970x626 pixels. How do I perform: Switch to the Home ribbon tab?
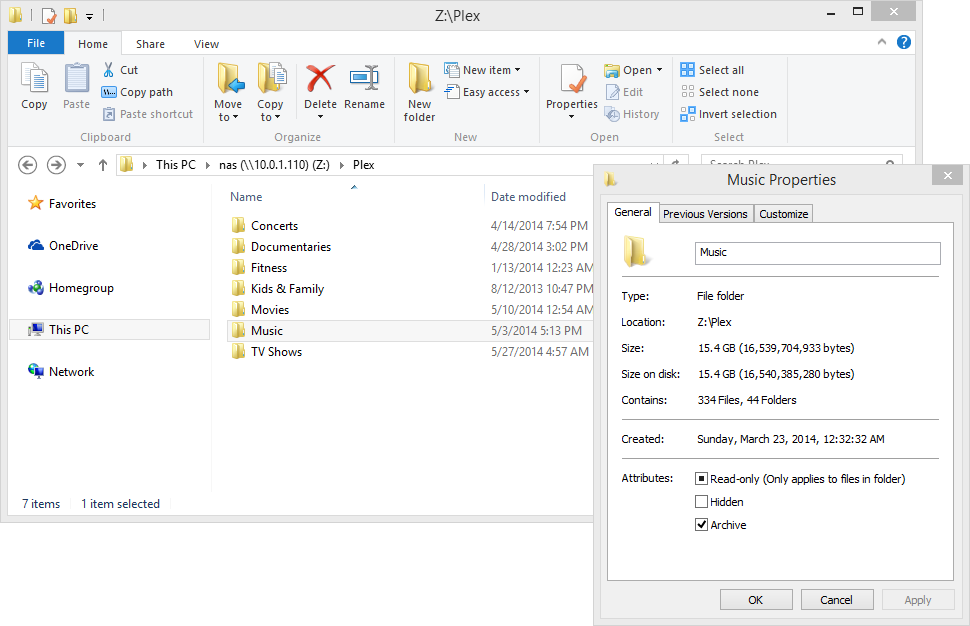(93, 44)
